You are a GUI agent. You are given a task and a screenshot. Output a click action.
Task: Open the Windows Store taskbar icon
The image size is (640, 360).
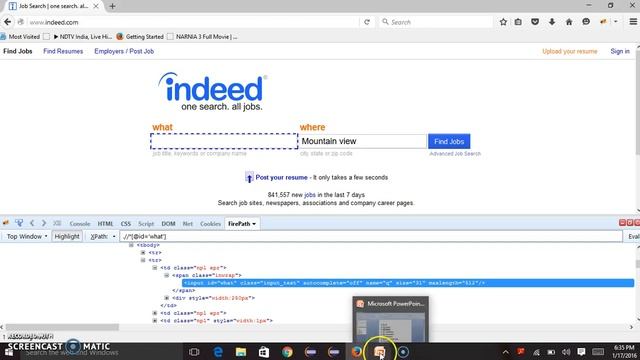(x=264, y=351)
